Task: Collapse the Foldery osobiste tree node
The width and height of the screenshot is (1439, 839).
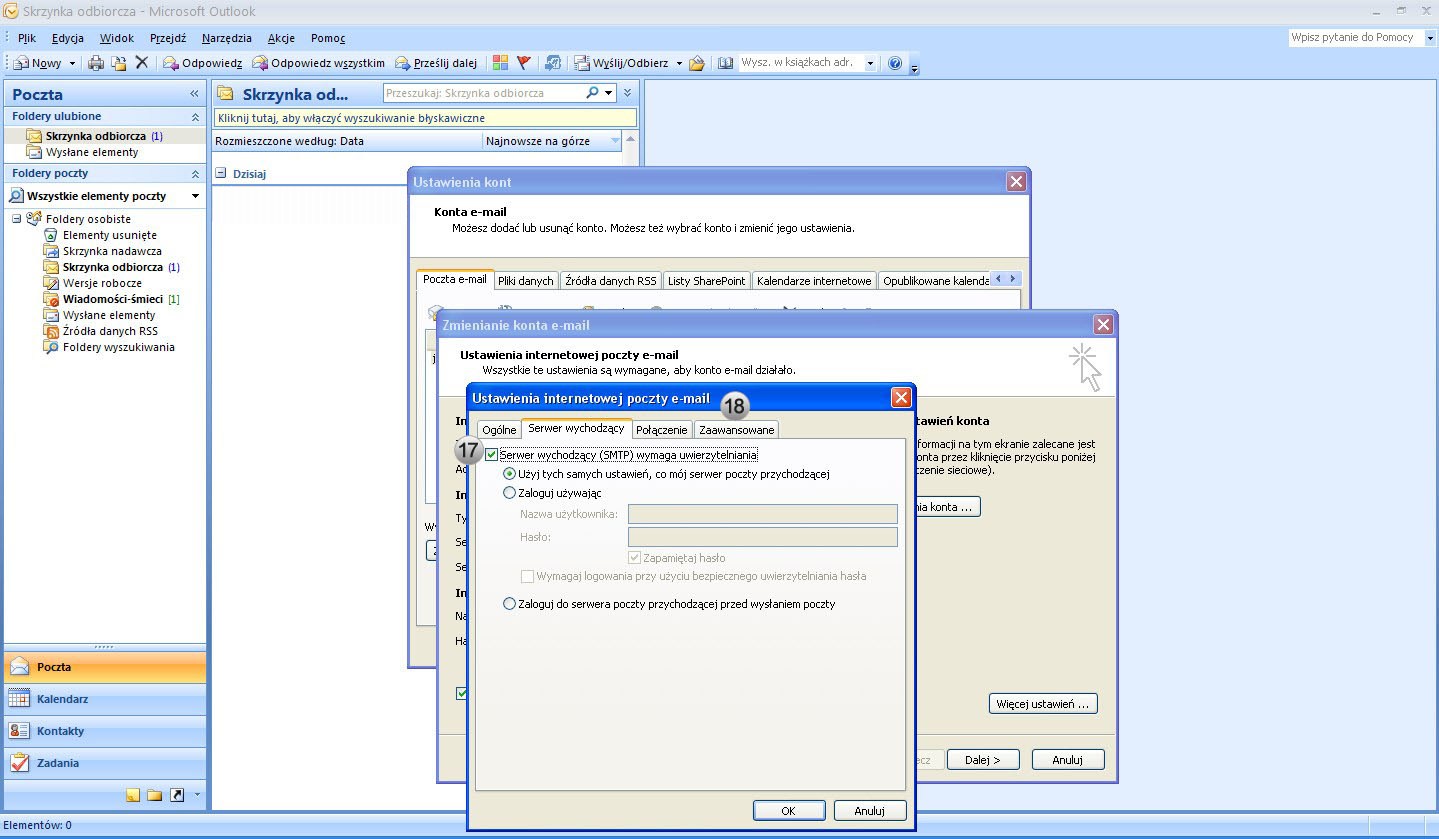Action: pos(17,219)
